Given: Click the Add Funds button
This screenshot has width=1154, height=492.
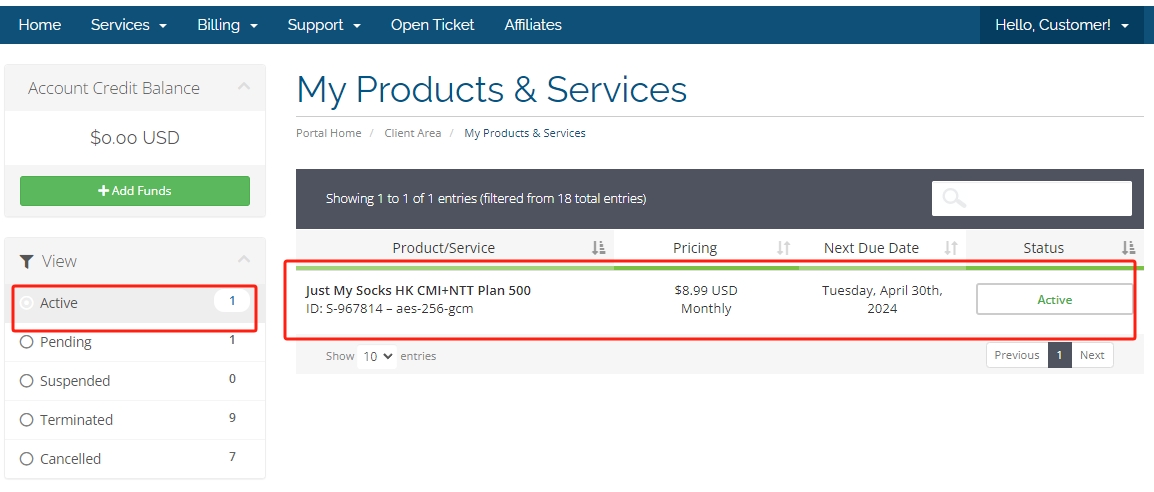Looking at the screenshot, I should [135, 191].
